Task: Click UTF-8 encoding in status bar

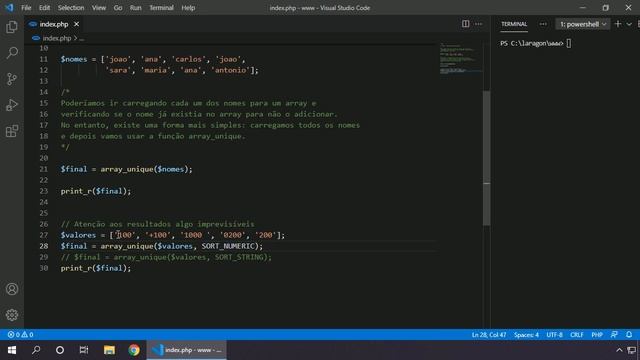Action: (x=554, y=335)
